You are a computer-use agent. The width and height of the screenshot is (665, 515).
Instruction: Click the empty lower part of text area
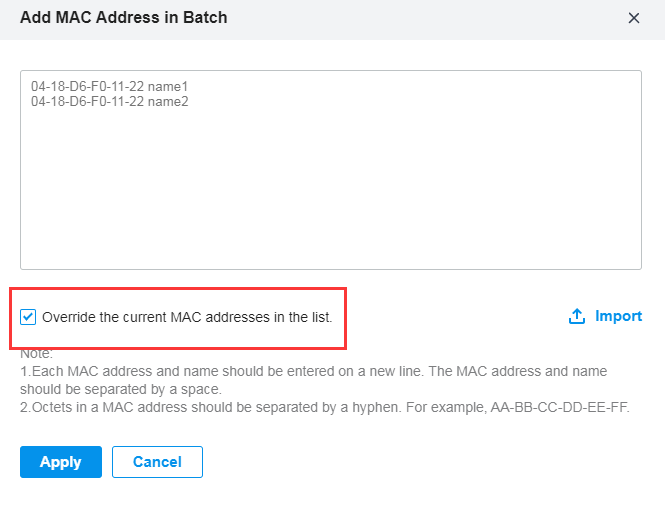tap(331, 204)
